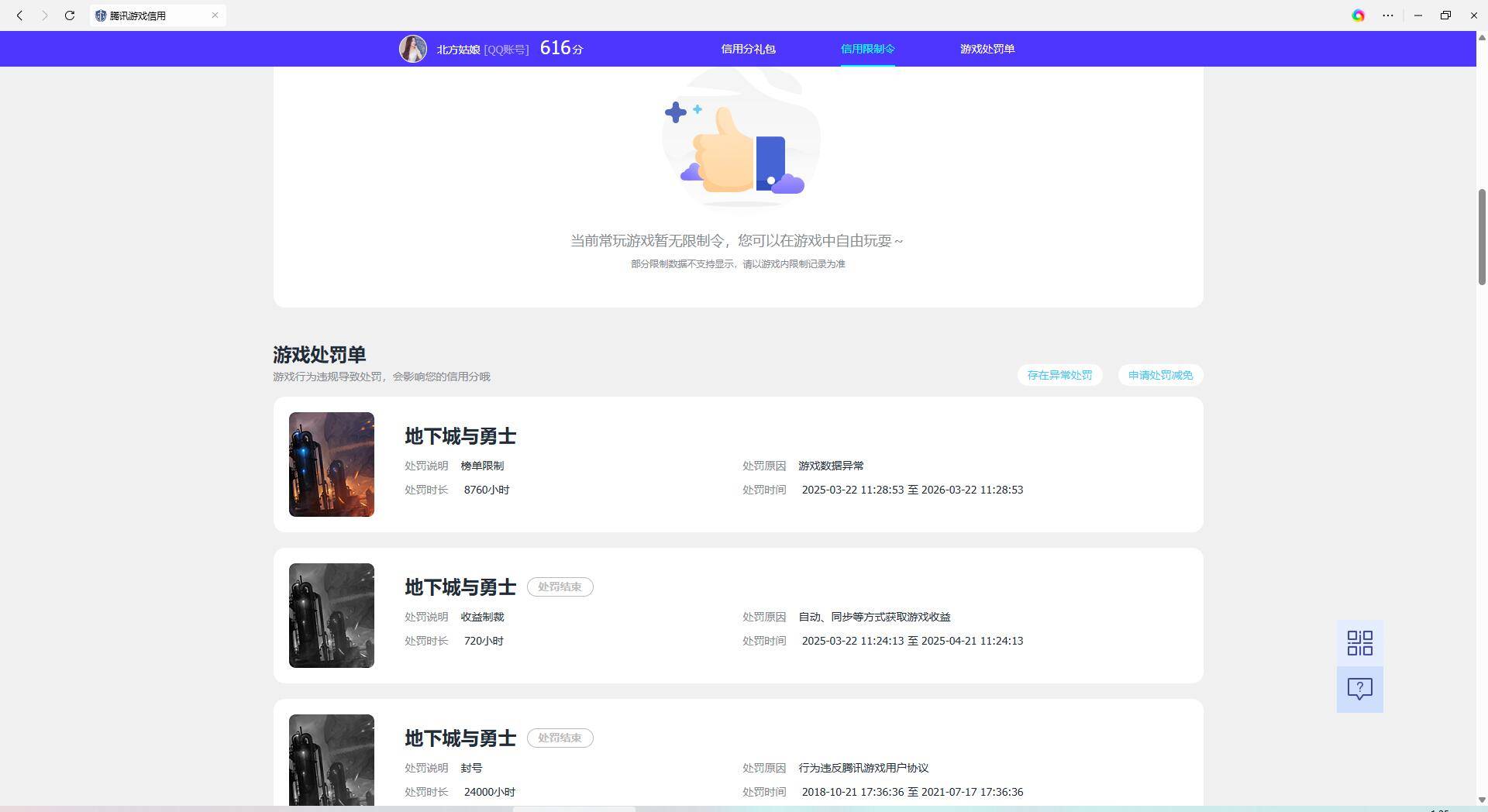Open the help question floating icon

pyautogui.click(x=1359, y=689)
